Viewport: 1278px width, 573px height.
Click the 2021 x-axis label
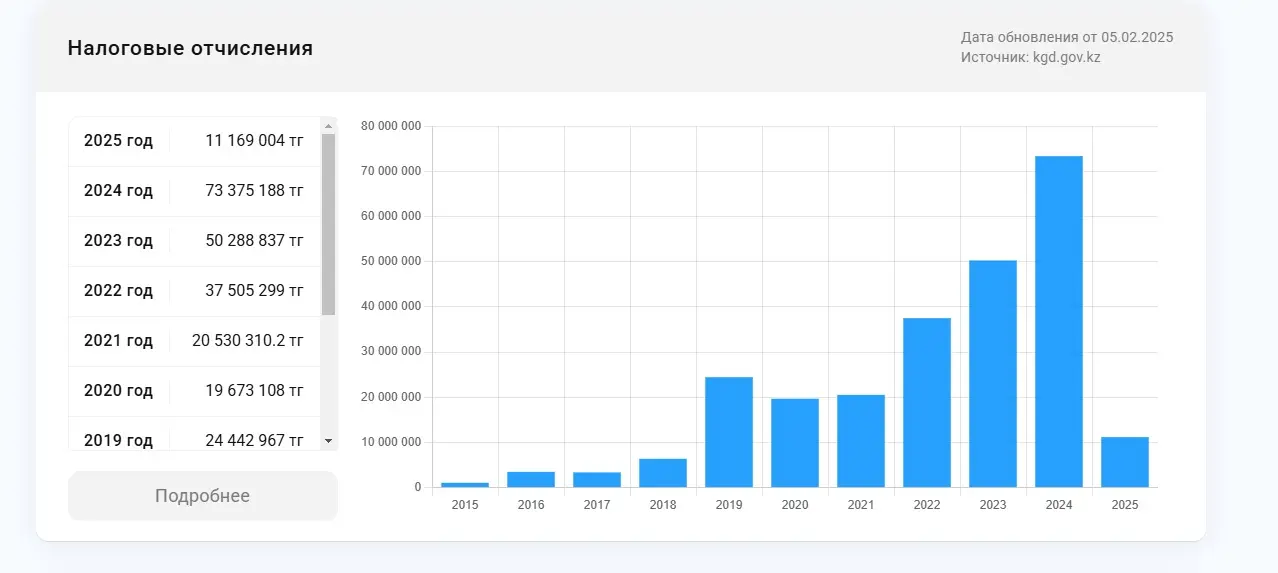pos(861,505)
